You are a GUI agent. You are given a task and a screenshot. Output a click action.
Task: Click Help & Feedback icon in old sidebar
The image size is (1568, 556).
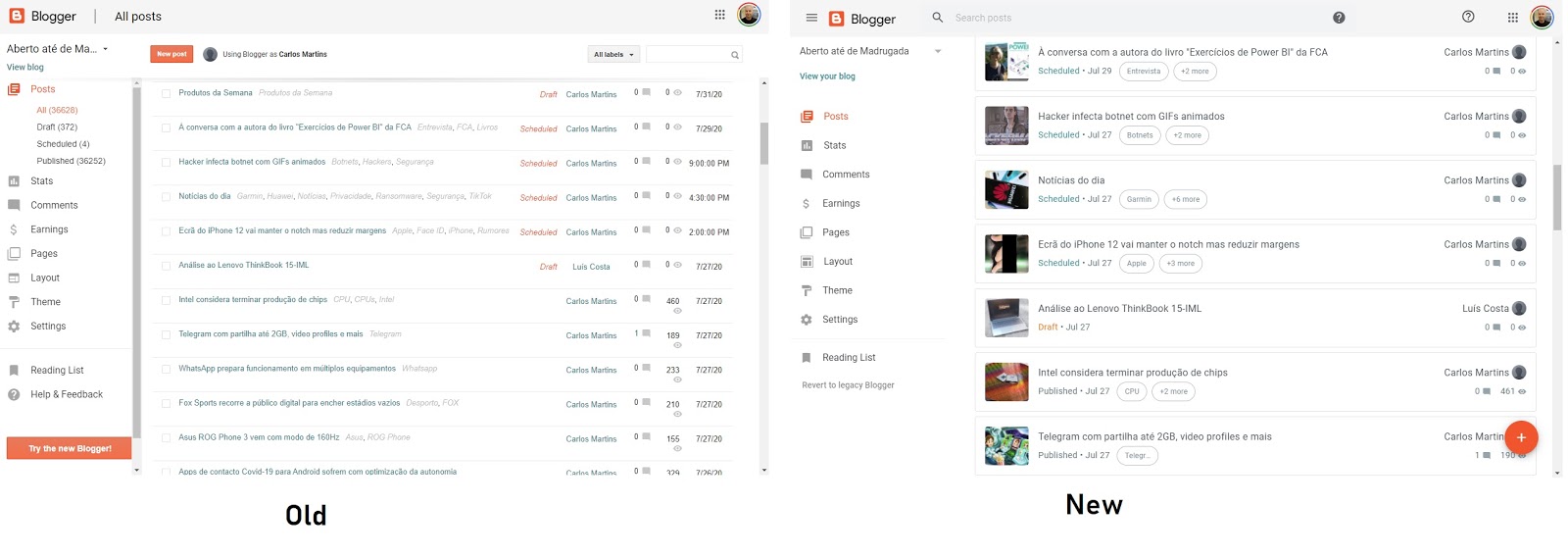[14, 394]
